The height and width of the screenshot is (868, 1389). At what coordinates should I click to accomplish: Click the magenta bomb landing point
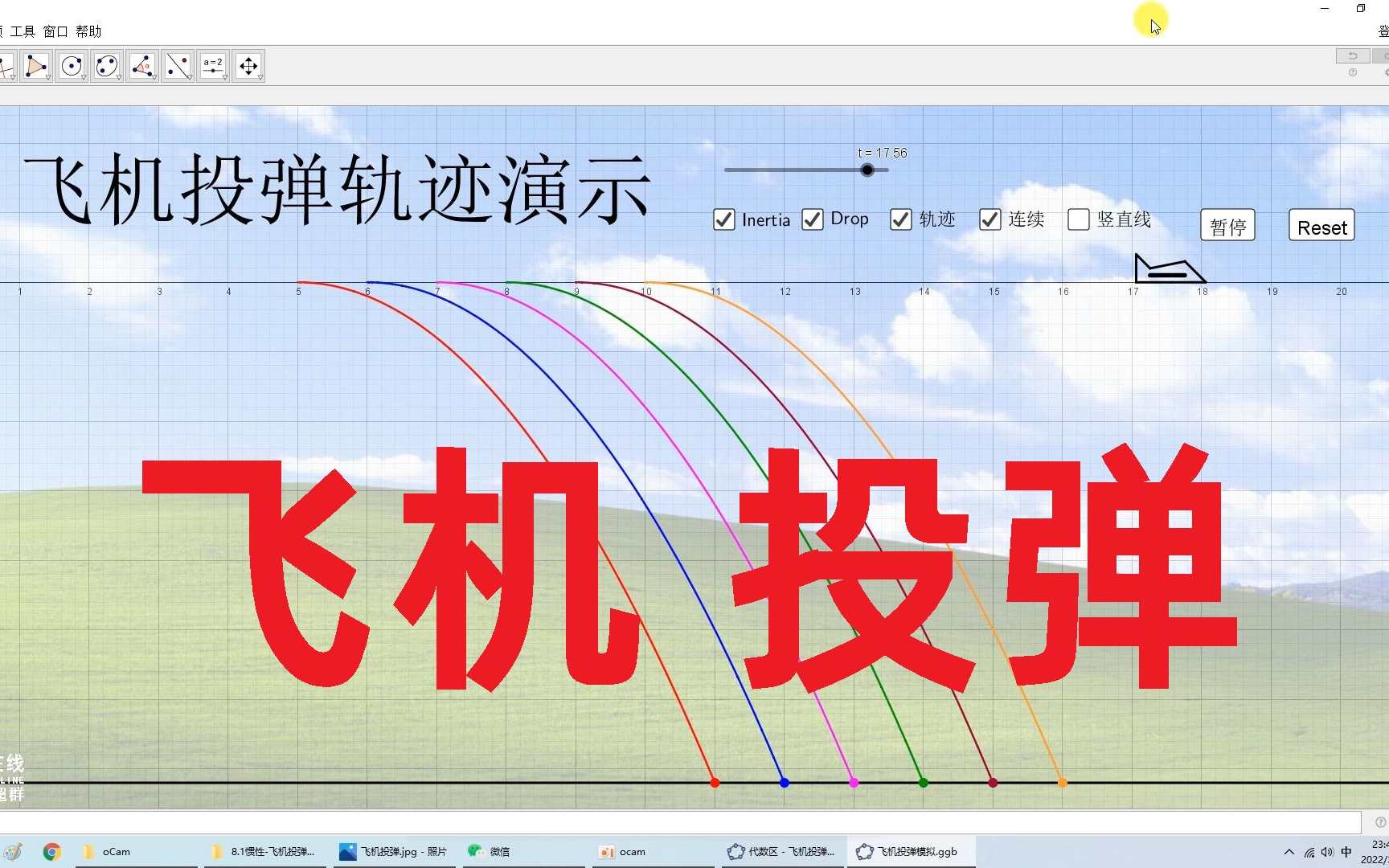click(854, 783)
